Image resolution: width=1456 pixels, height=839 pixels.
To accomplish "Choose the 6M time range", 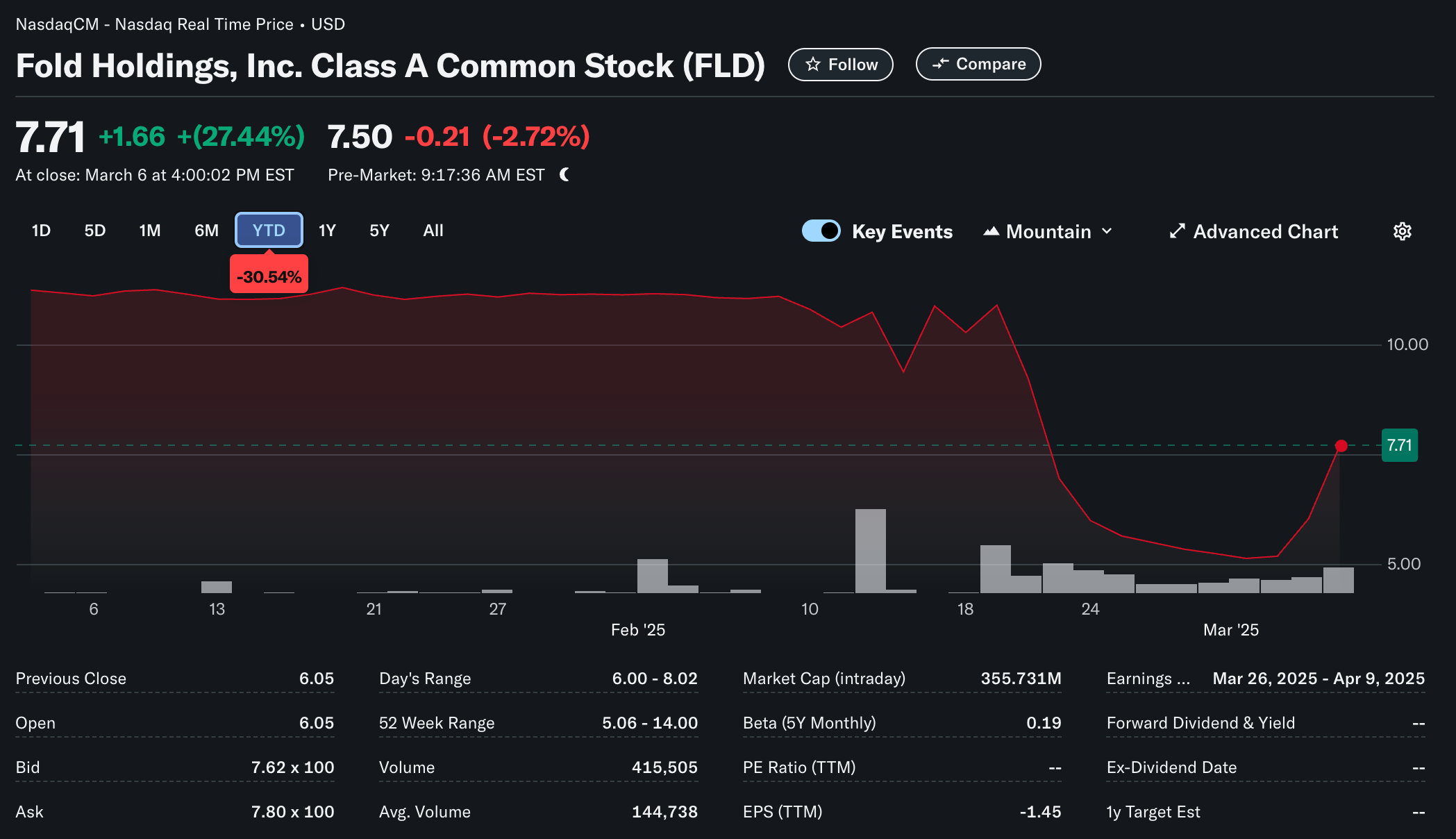I will point(206,231).
